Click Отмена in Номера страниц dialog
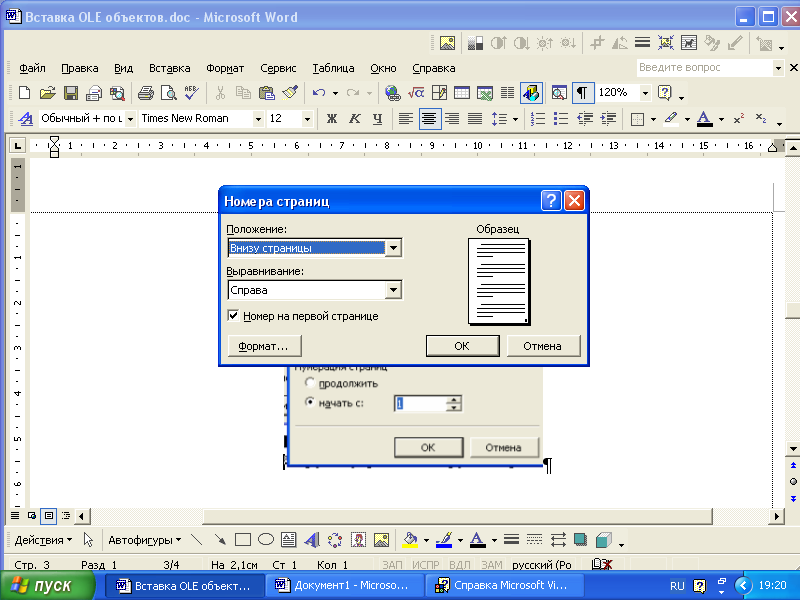The image size is (800, 600). click(543, 346)
